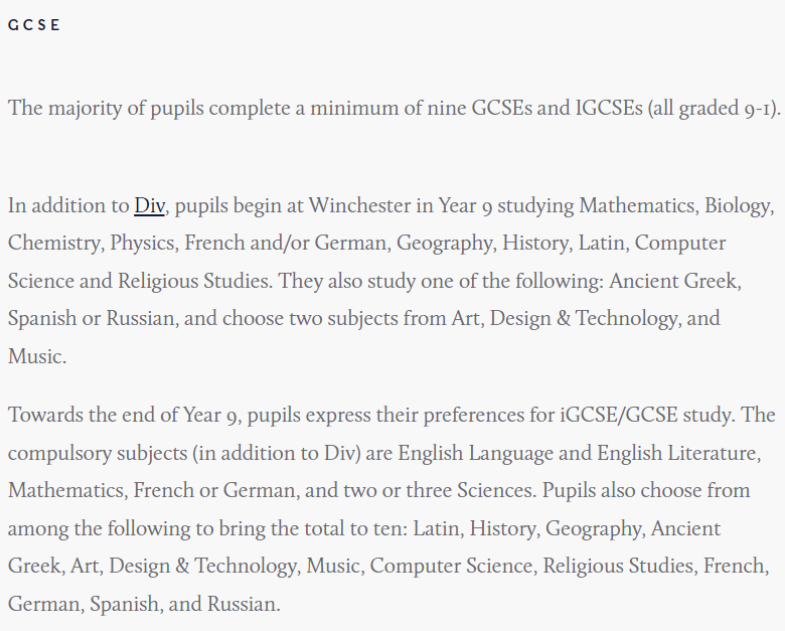Click 'German, Spanish, and Russian.' final line
Screen dimensions: 785x631
[x=144, y=604]
